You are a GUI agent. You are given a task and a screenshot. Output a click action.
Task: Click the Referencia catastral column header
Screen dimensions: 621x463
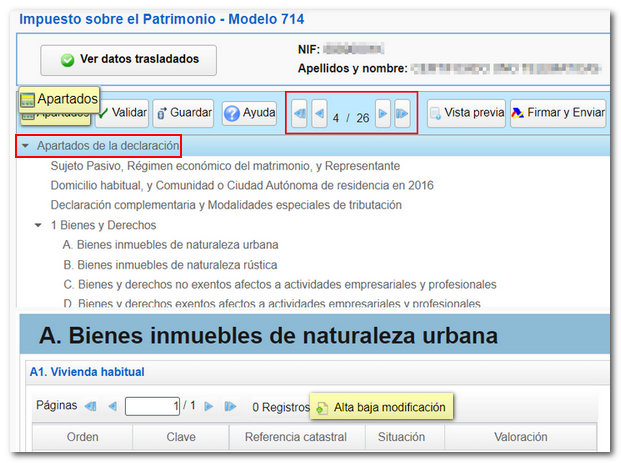(295, 437)
